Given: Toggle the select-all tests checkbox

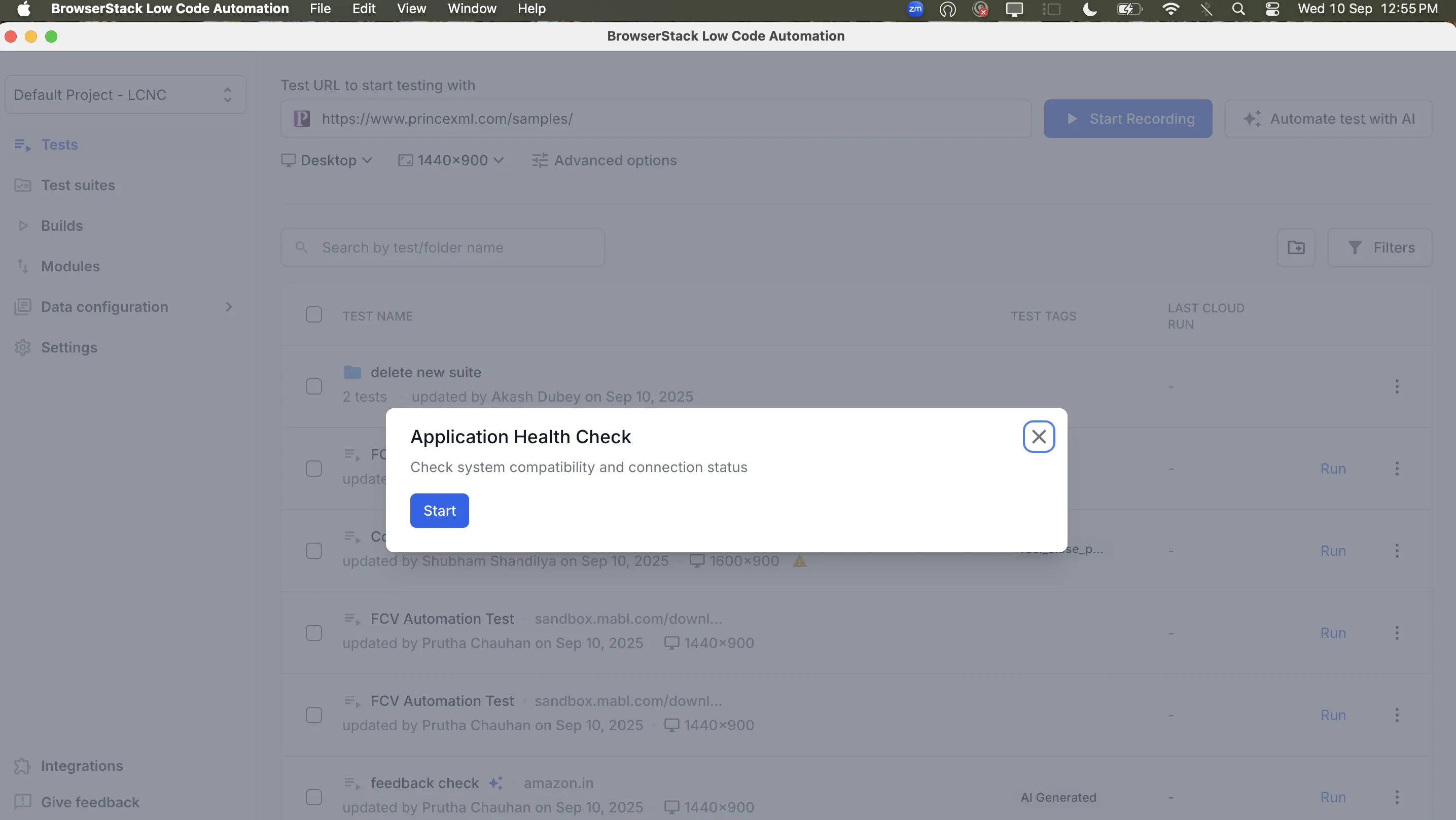Looking at the screenshot, I should (x=314, y=315).
